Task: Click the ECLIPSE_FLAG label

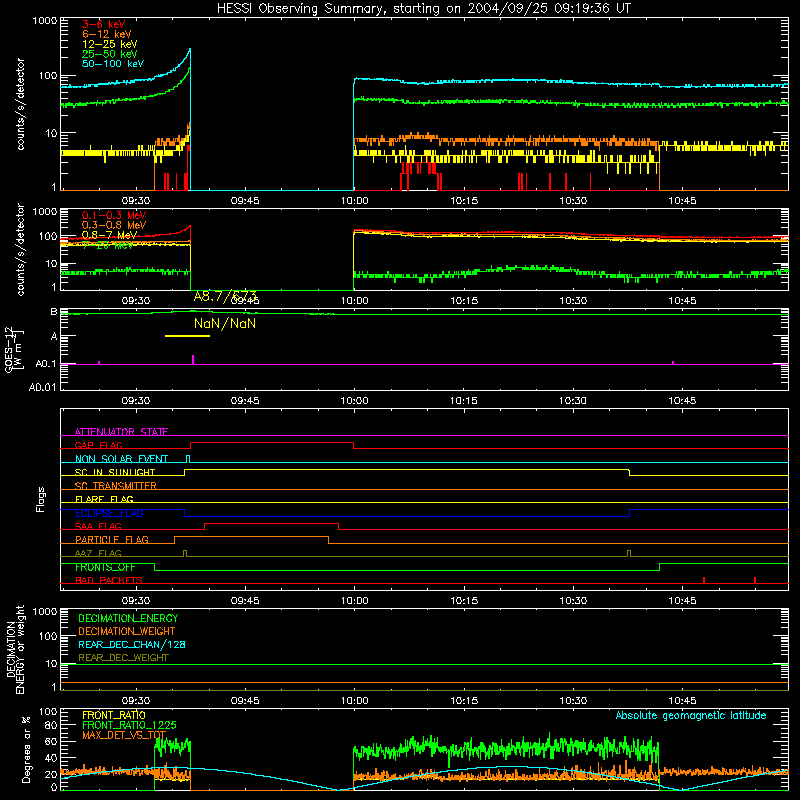Action: (109, 513)
